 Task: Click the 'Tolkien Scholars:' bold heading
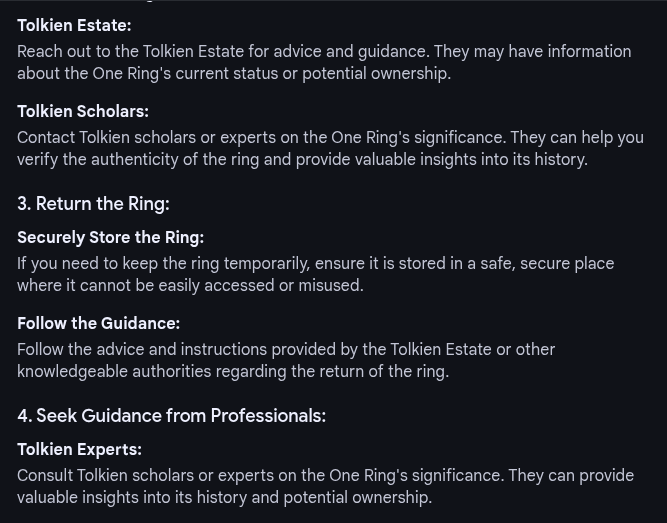[x=83, y=111]
